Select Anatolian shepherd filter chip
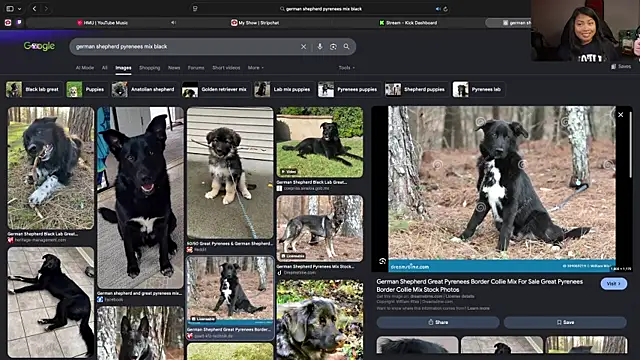This screenshot has width=640, height=360. pyautogui.click(x=144, y=89)
